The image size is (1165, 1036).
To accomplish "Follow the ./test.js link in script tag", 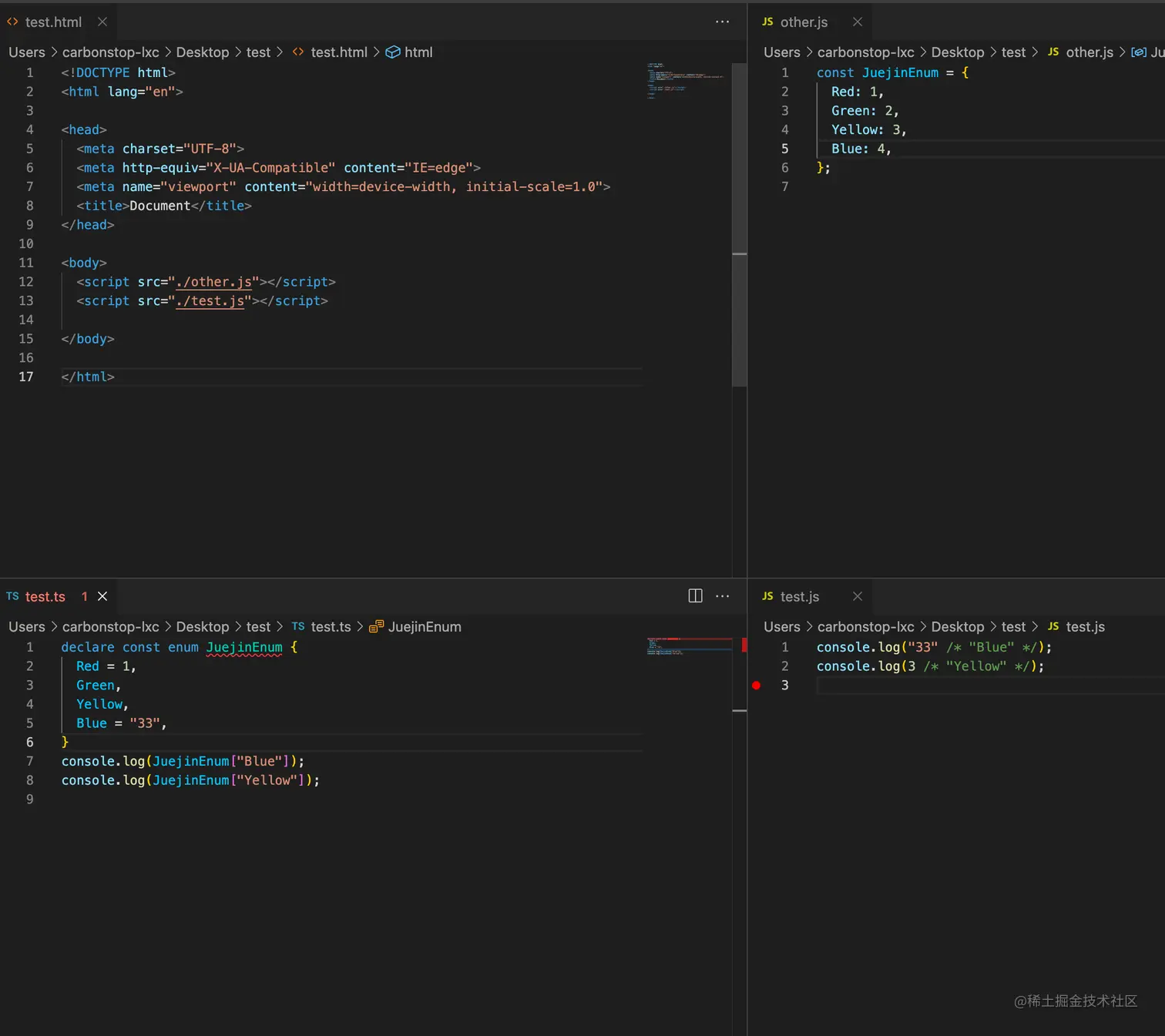I will pyautogui.click(x=210, y=301).
